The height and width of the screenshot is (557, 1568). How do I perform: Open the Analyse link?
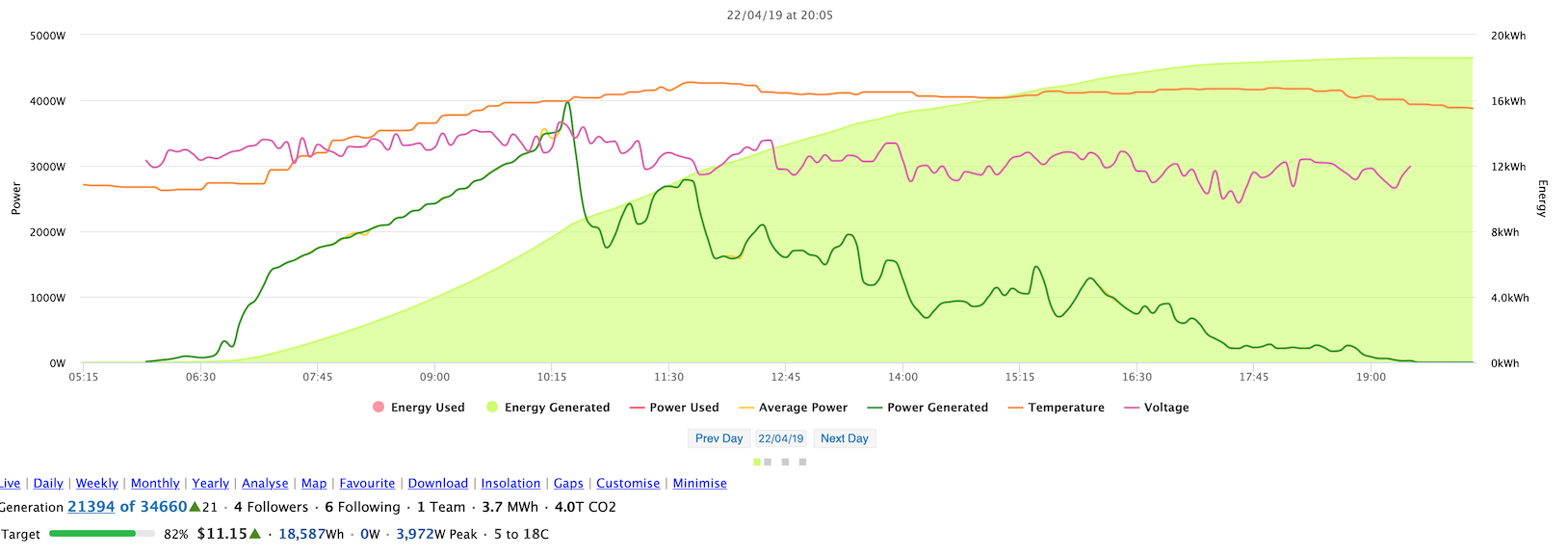(x=265, y=484)
